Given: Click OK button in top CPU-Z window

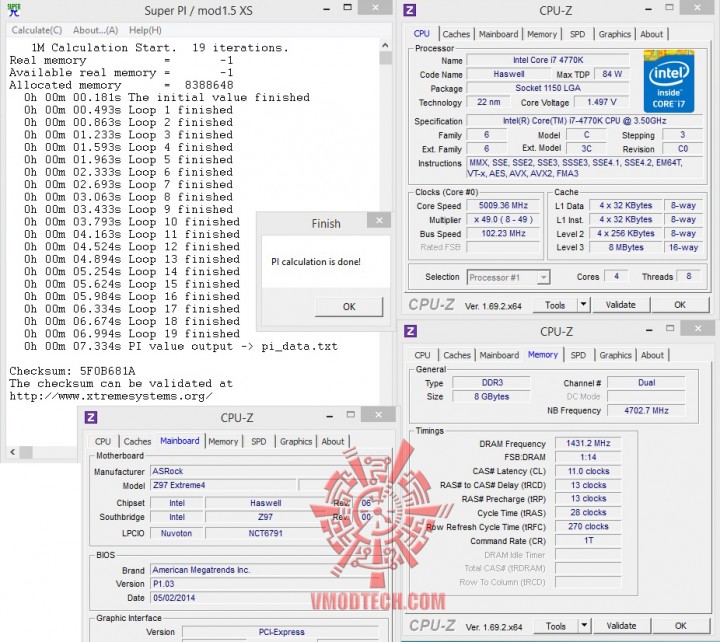Looking at the screenshot, I should [x=680, y=304].
